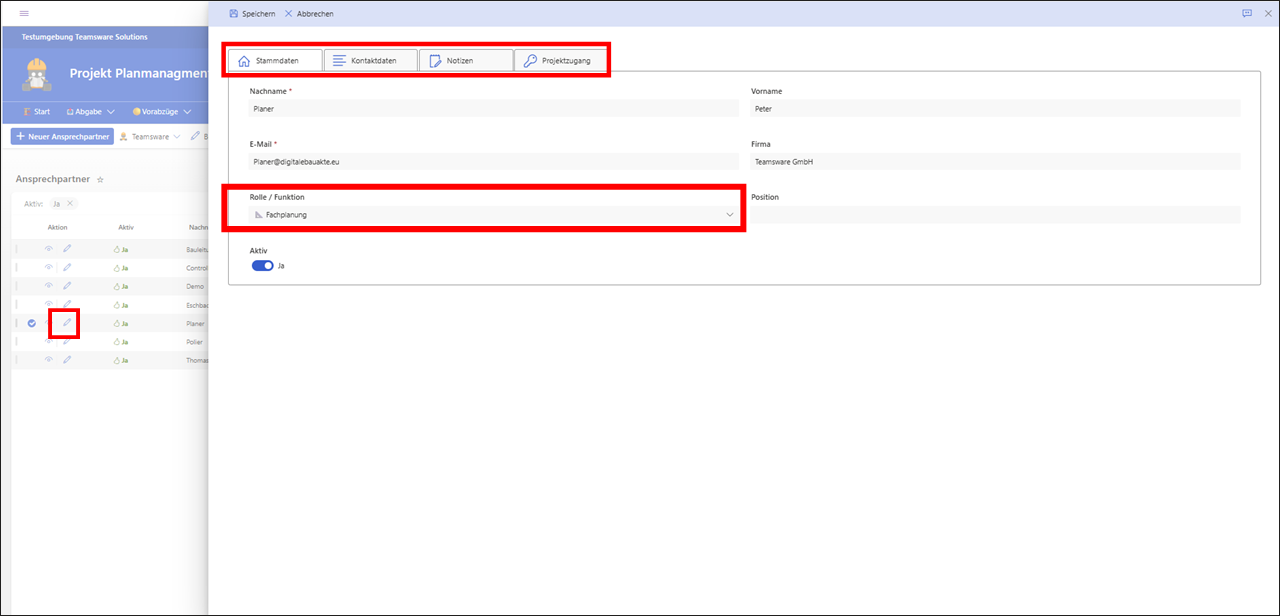Click the Speichern save icon

click(234, 14)
